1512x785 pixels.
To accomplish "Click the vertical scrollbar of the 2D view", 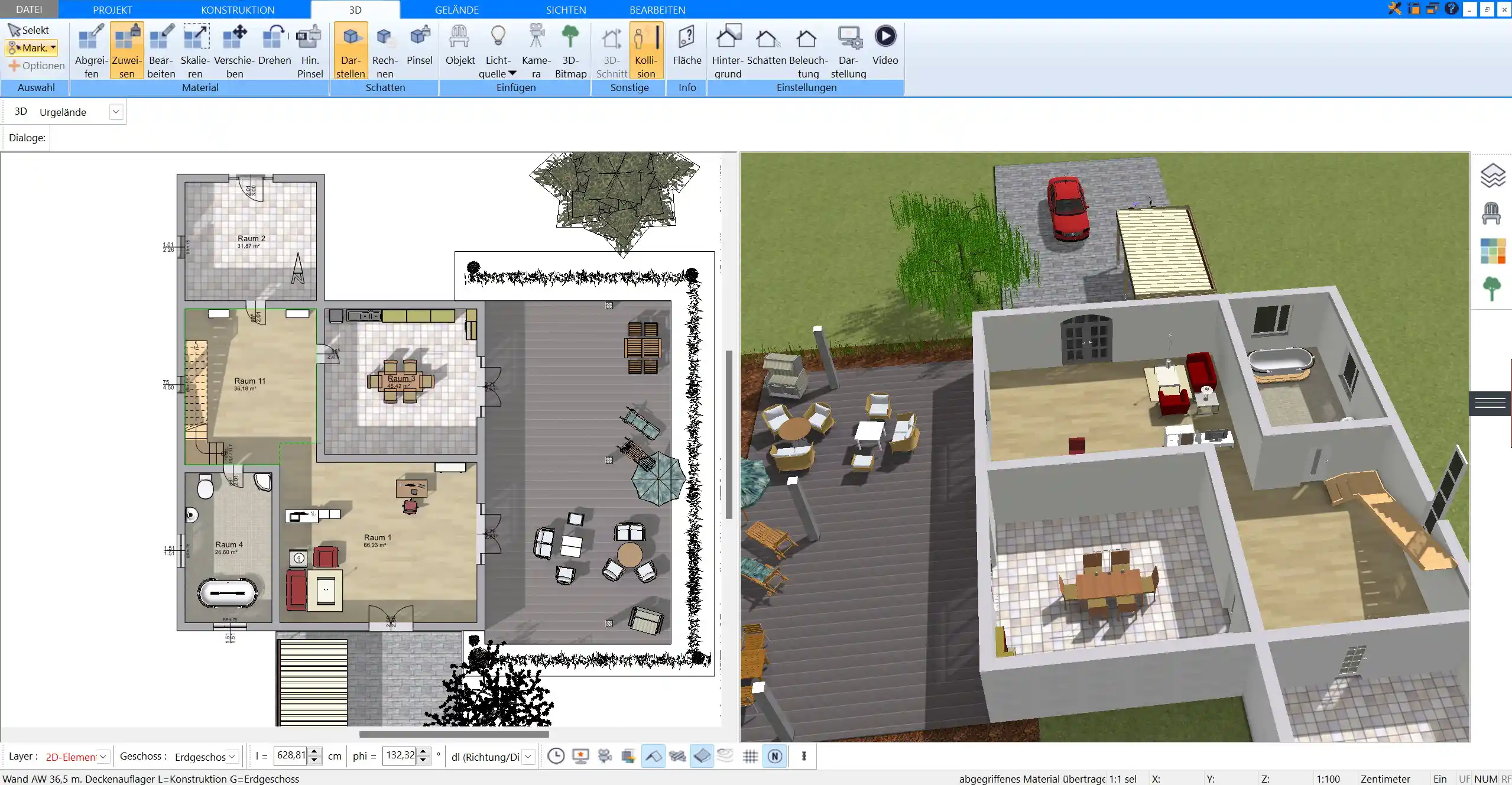I will [729, 434].
